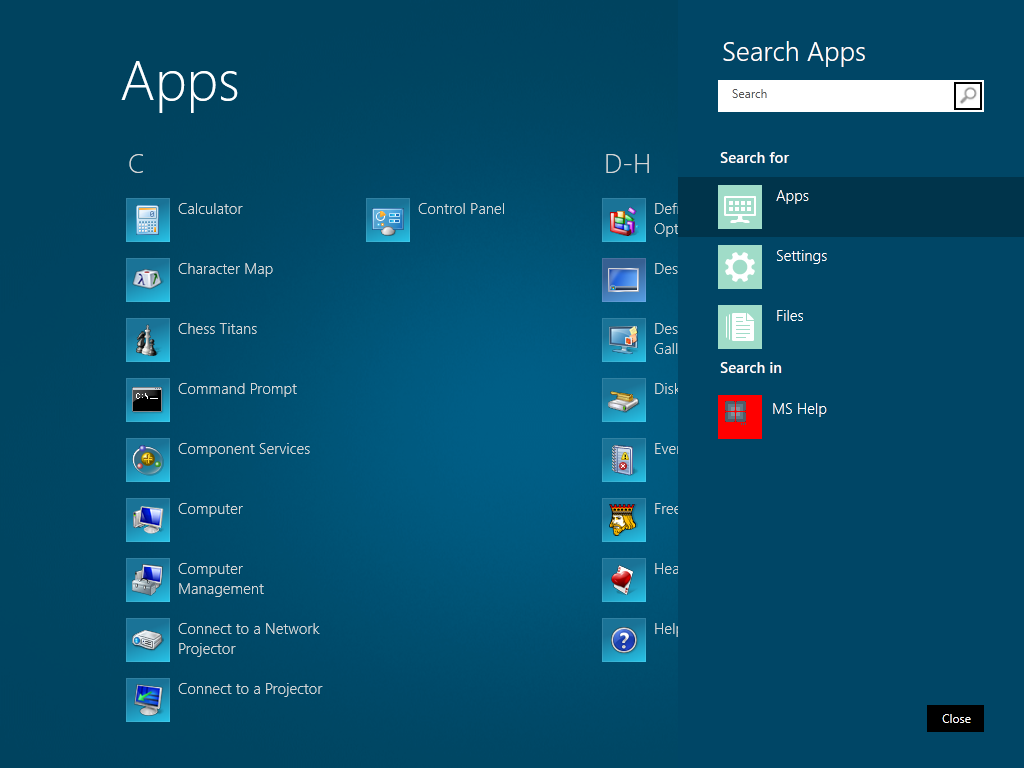Select the Apps keyboard icon in search pane
The width and height of the screenshot is (1024, 768).
[740, 207]
